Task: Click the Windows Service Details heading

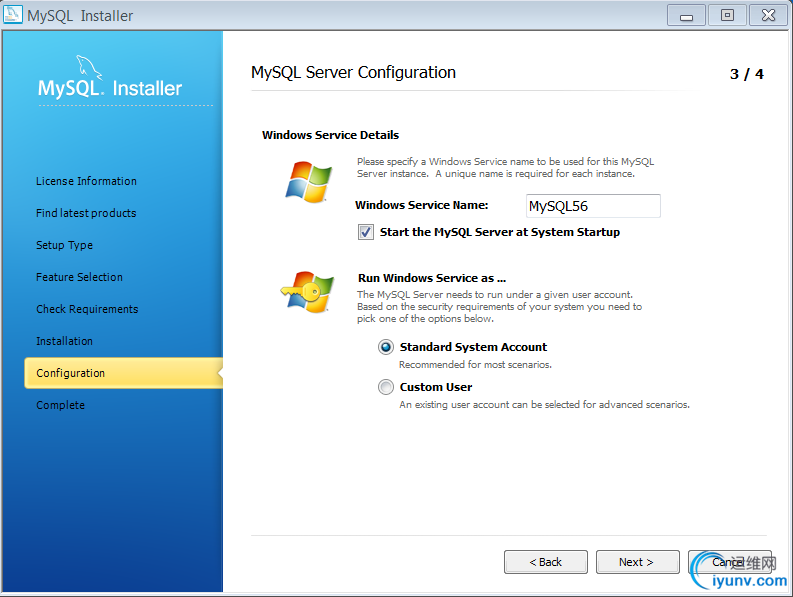Action: pos(330,135)
